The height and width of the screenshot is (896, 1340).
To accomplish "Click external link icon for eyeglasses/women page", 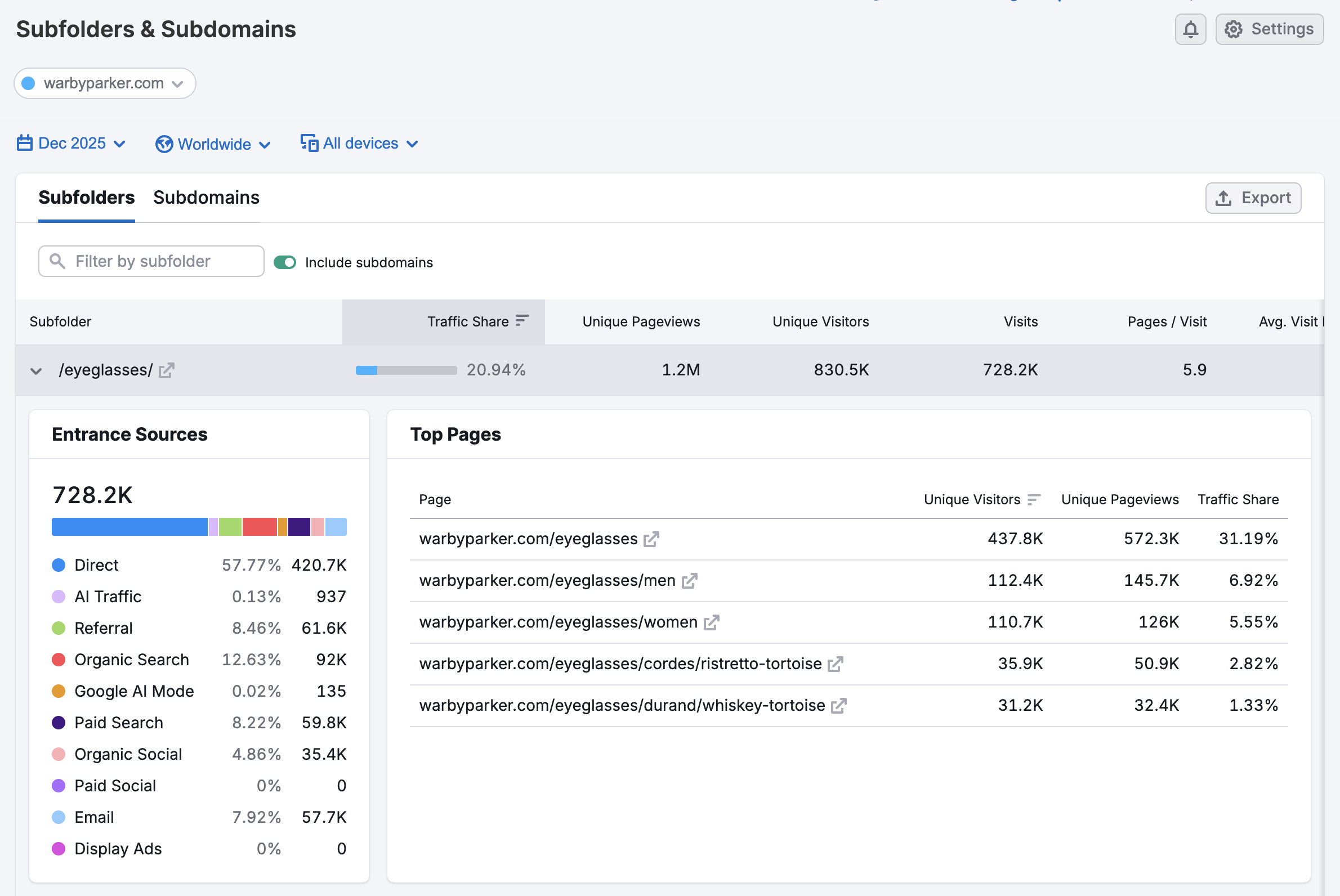I will 711,622.
